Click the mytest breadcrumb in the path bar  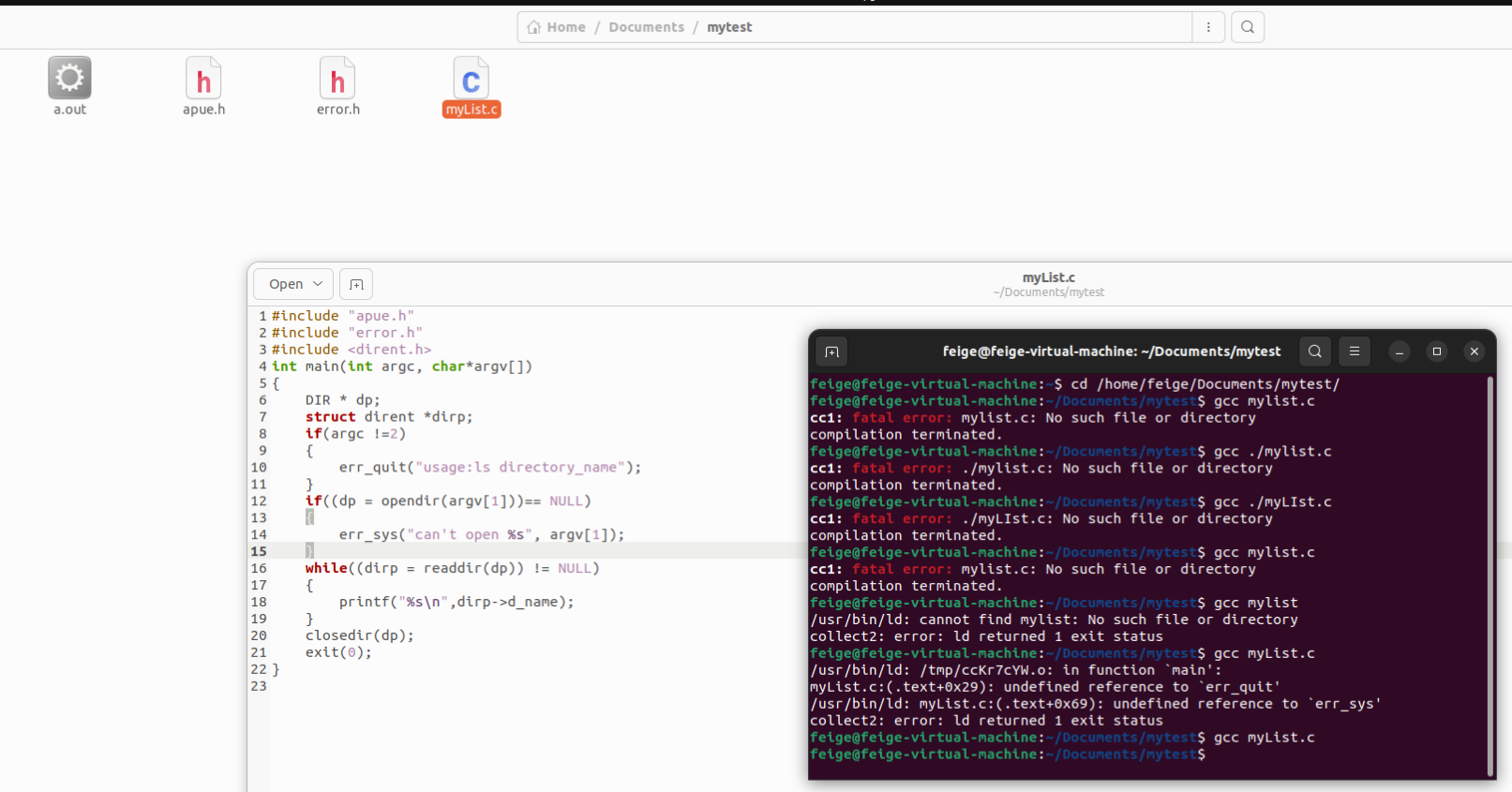point(729,27)
